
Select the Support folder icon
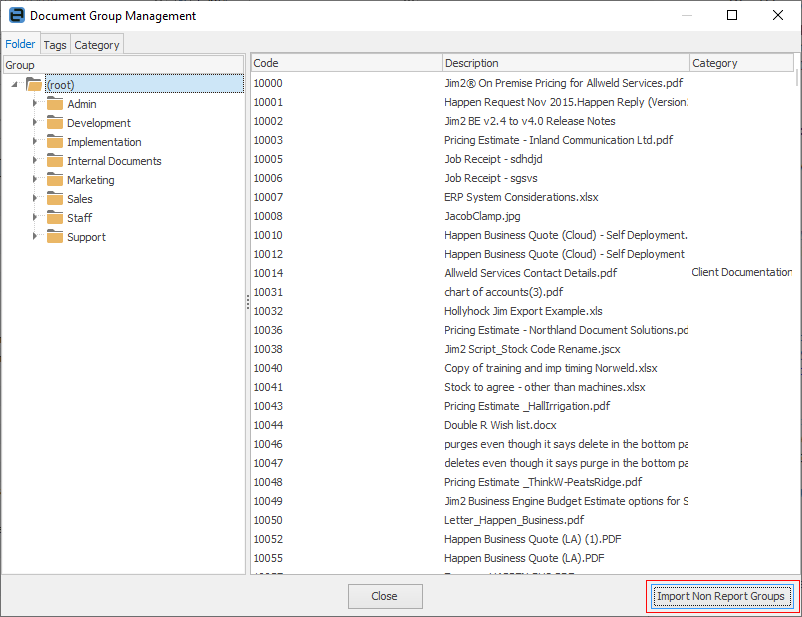[x=54, y=237]
